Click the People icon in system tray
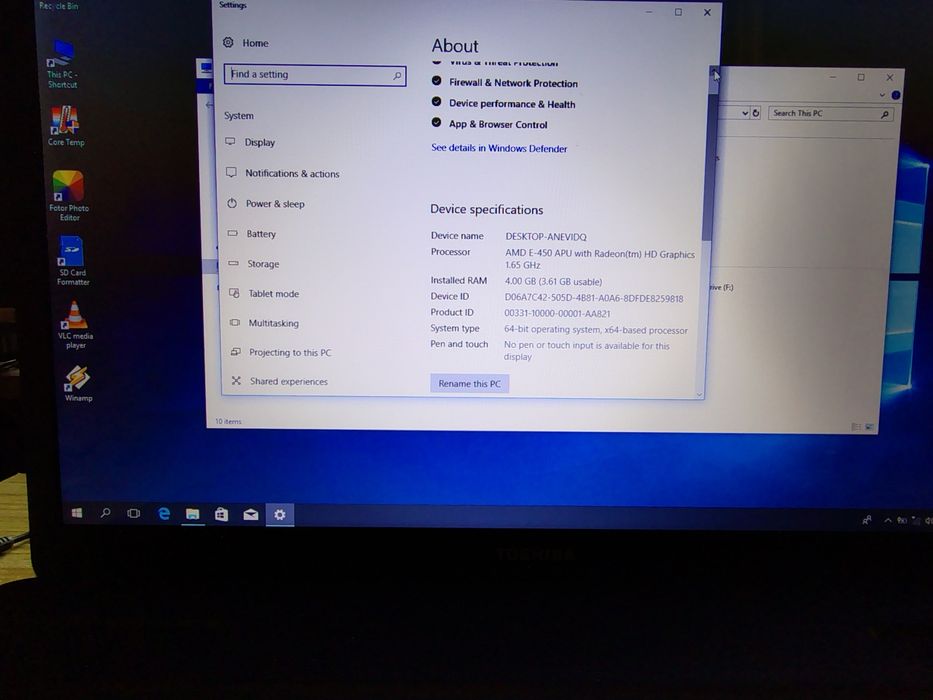Viewport: 933px width, 700px height. pyautogui.click(x=867, y=520)
